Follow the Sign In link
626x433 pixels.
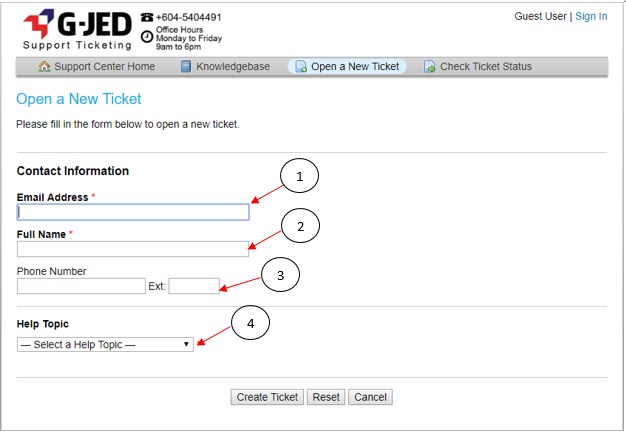(x=591, y=17)
